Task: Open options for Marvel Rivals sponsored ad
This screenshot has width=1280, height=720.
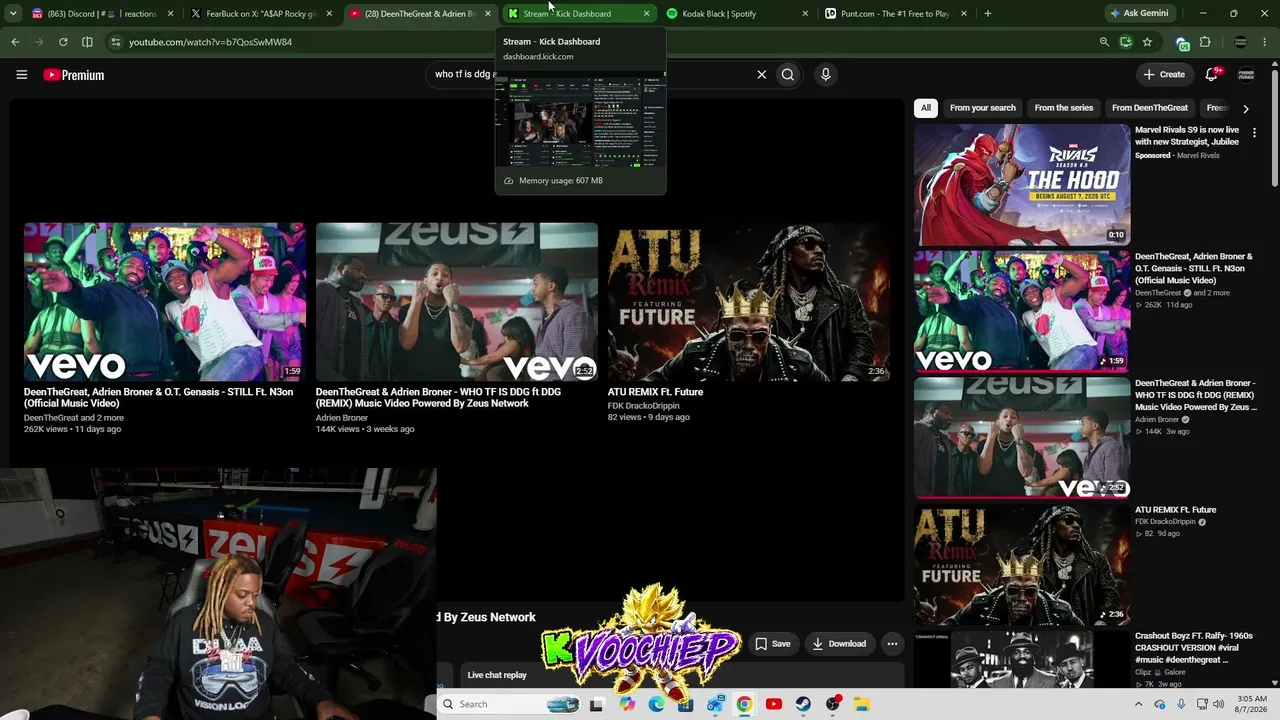Action: pyautogui.click(x=1254, y=132)
